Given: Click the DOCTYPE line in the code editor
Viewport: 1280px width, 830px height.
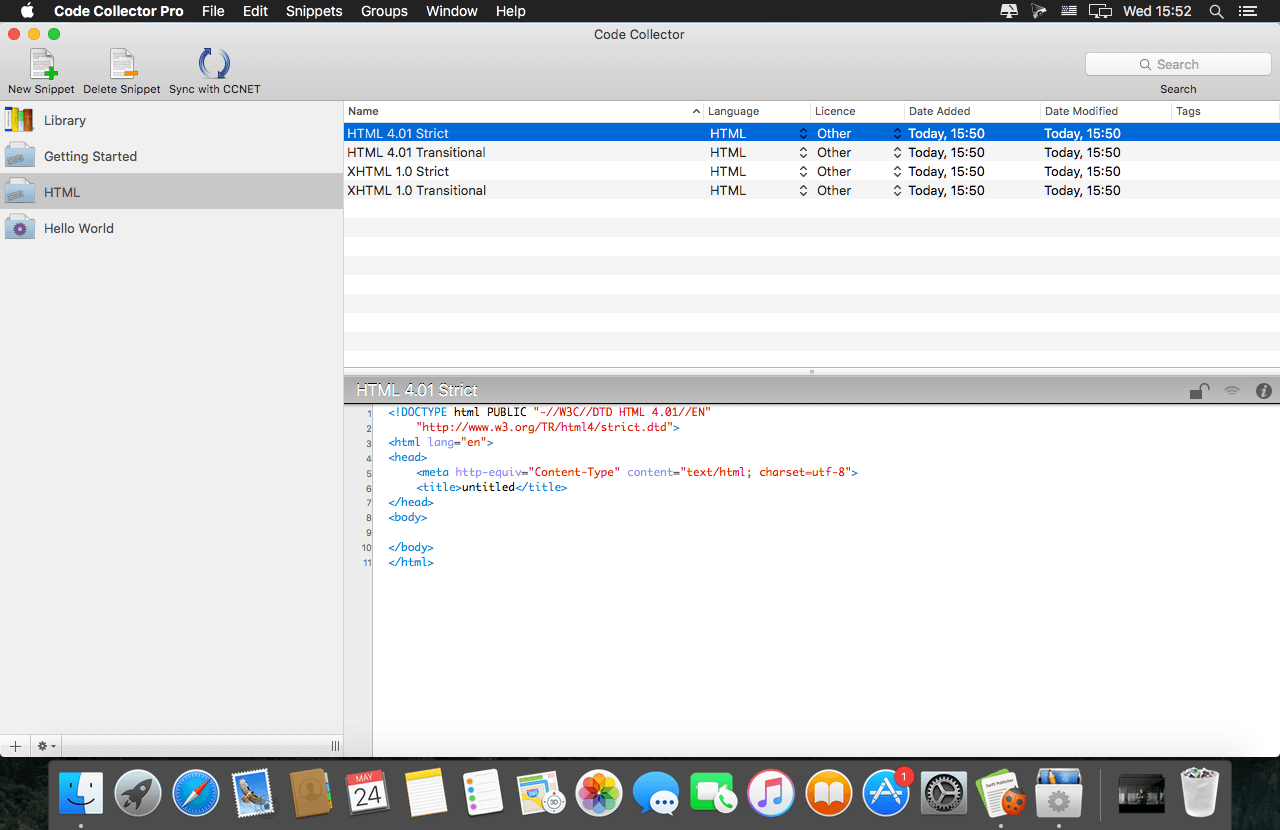Looking at the screenshot, I should [x=550, y=412].
